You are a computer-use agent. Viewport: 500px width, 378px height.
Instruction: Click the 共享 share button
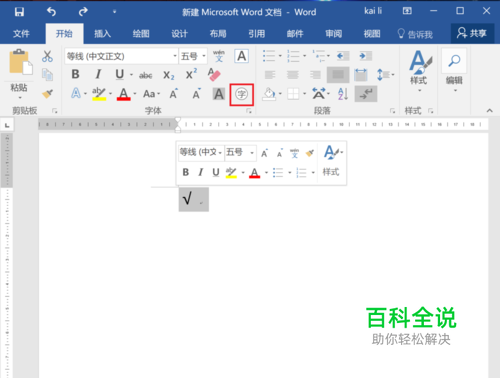pos(472,33)
